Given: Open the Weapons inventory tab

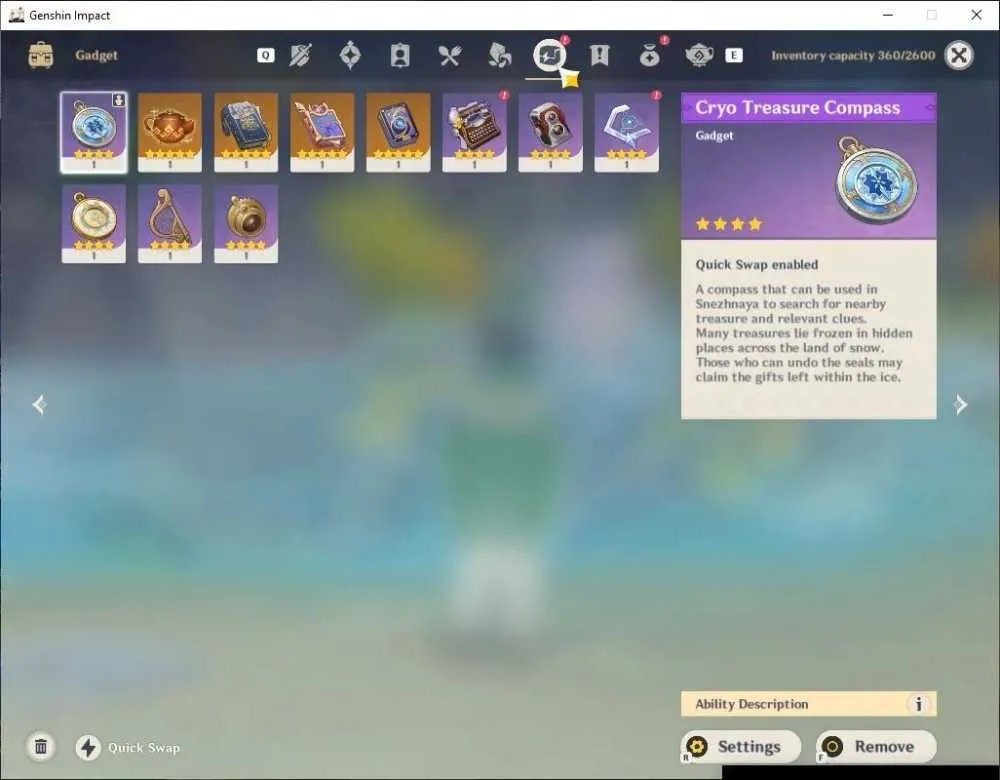Looking at the screenshot, I should [x=300, y=55].
